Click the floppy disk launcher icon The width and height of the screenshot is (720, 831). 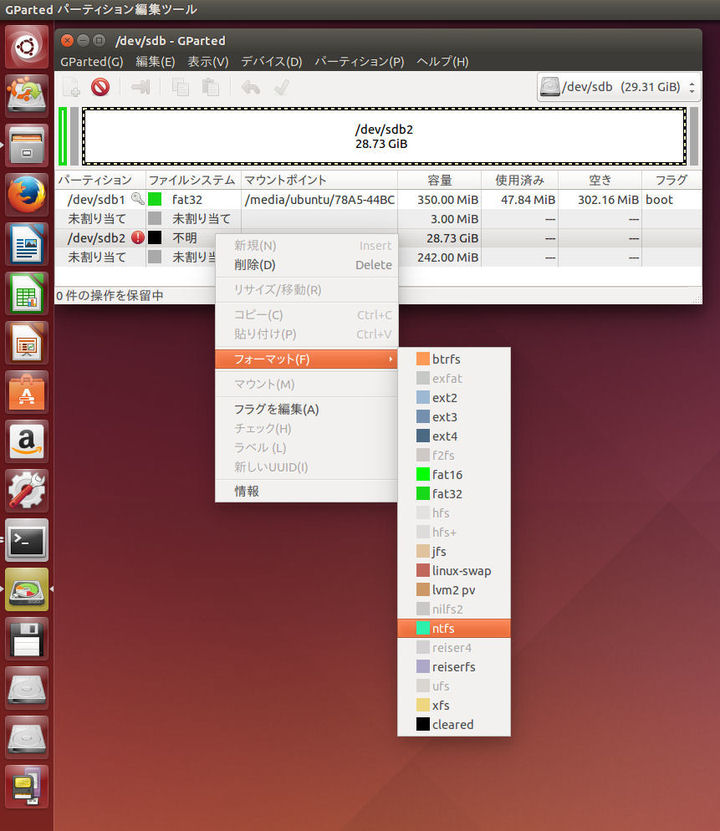[x=26, y=638]
